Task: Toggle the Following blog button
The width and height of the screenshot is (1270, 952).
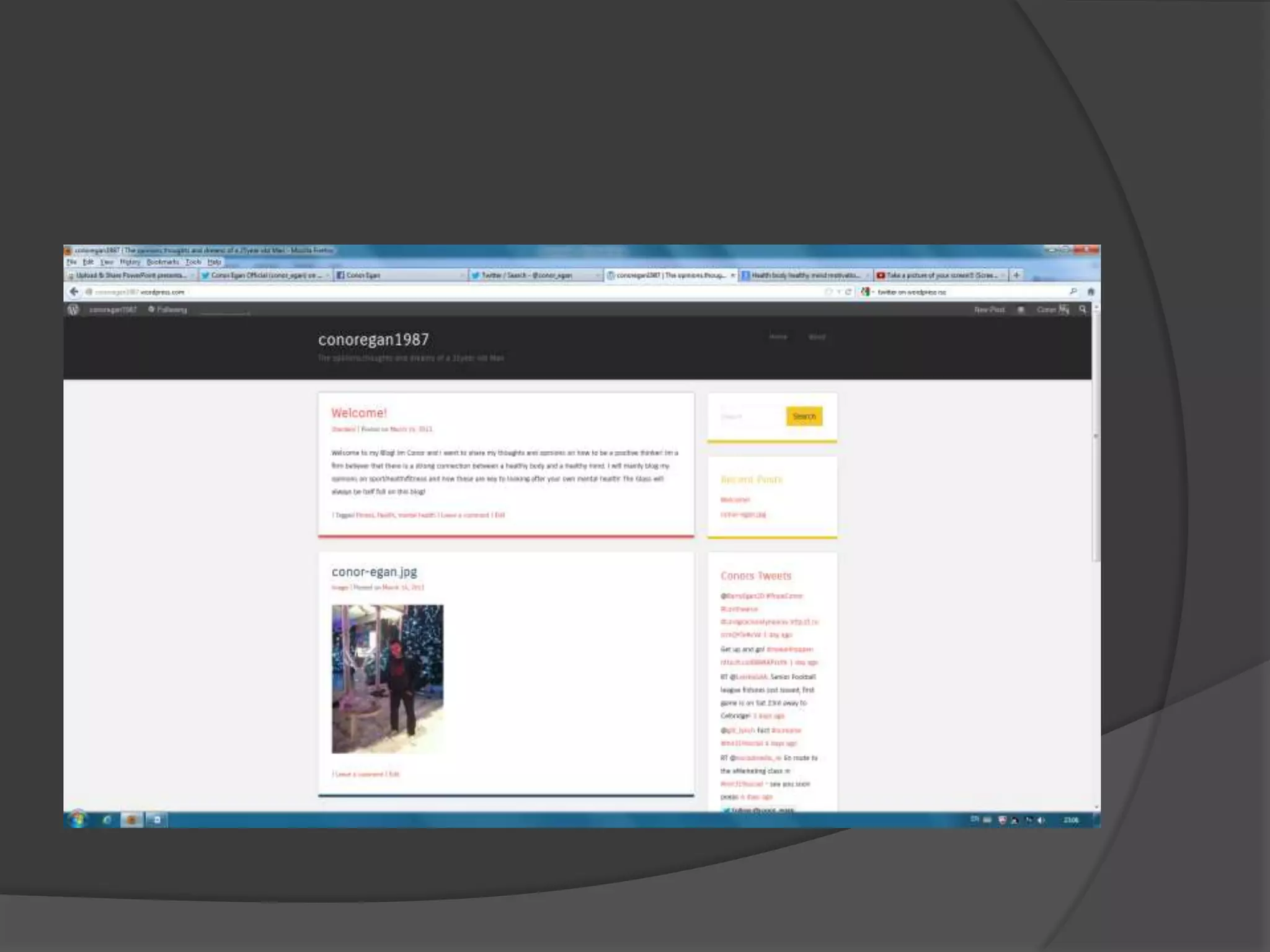Action: click(167, 309)
